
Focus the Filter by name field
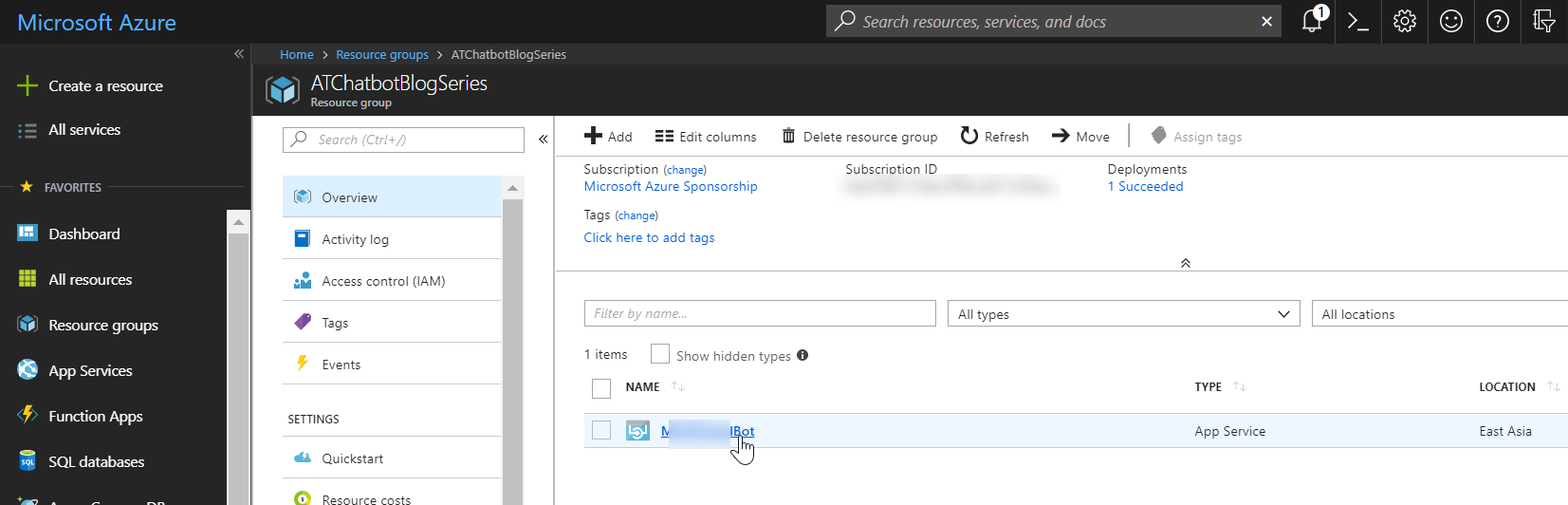(x=760, y=313)
